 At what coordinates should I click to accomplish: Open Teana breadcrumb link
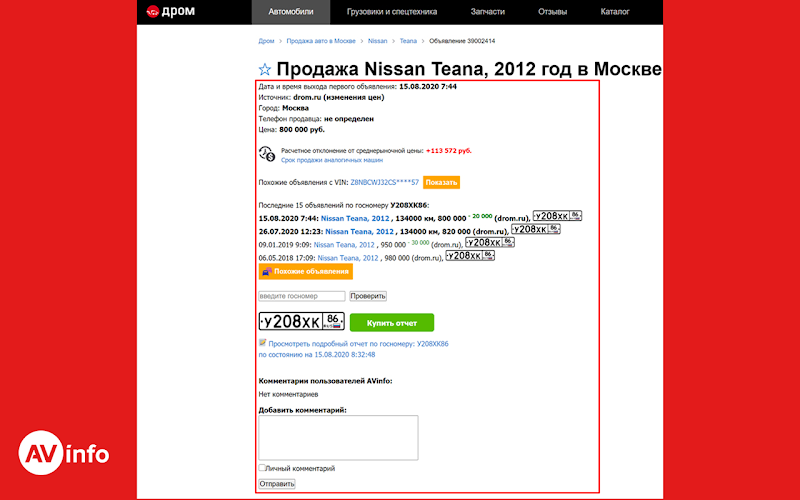[x=408, y=41]
